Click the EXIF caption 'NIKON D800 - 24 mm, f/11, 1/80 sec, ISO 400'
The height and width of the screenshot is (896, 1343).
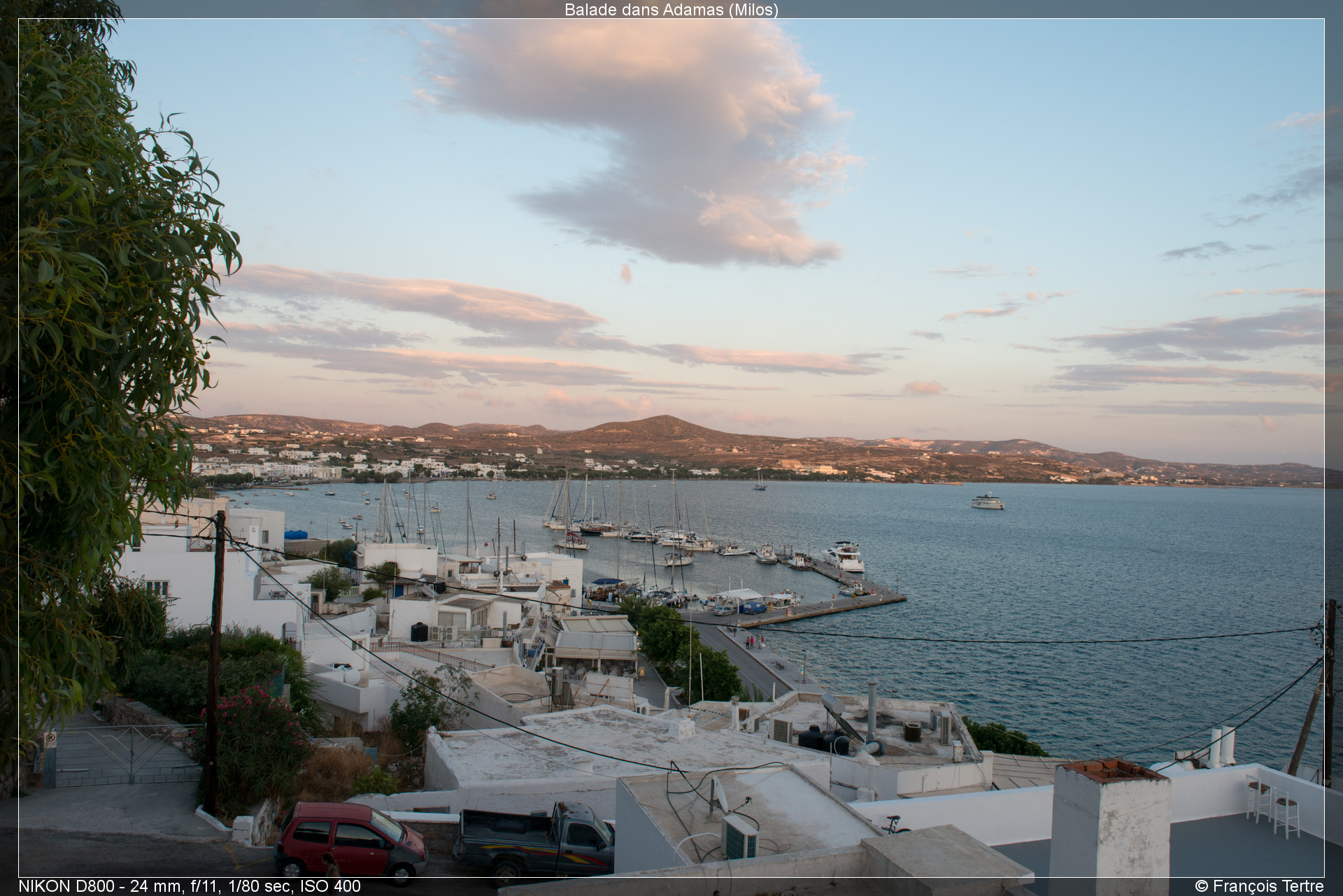pos(190,886)
